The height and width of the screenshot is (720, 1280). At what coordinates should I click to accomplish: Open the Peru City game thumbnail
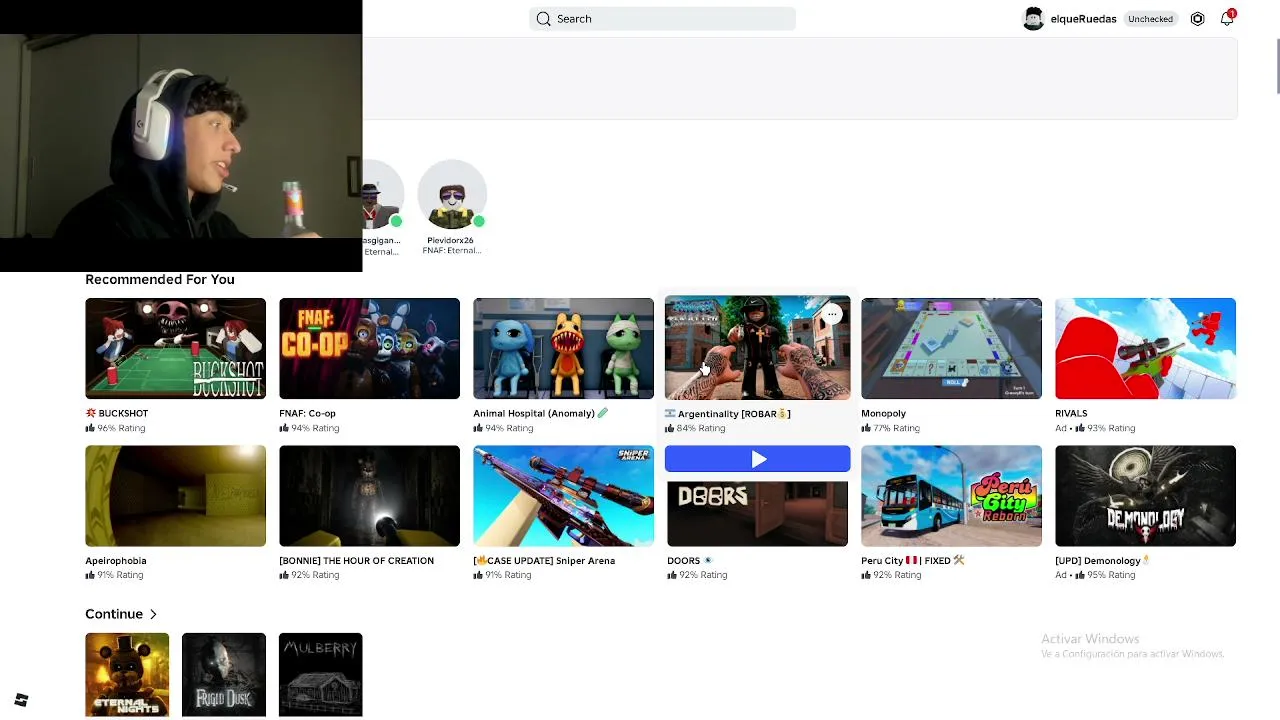tap(951, 496)
